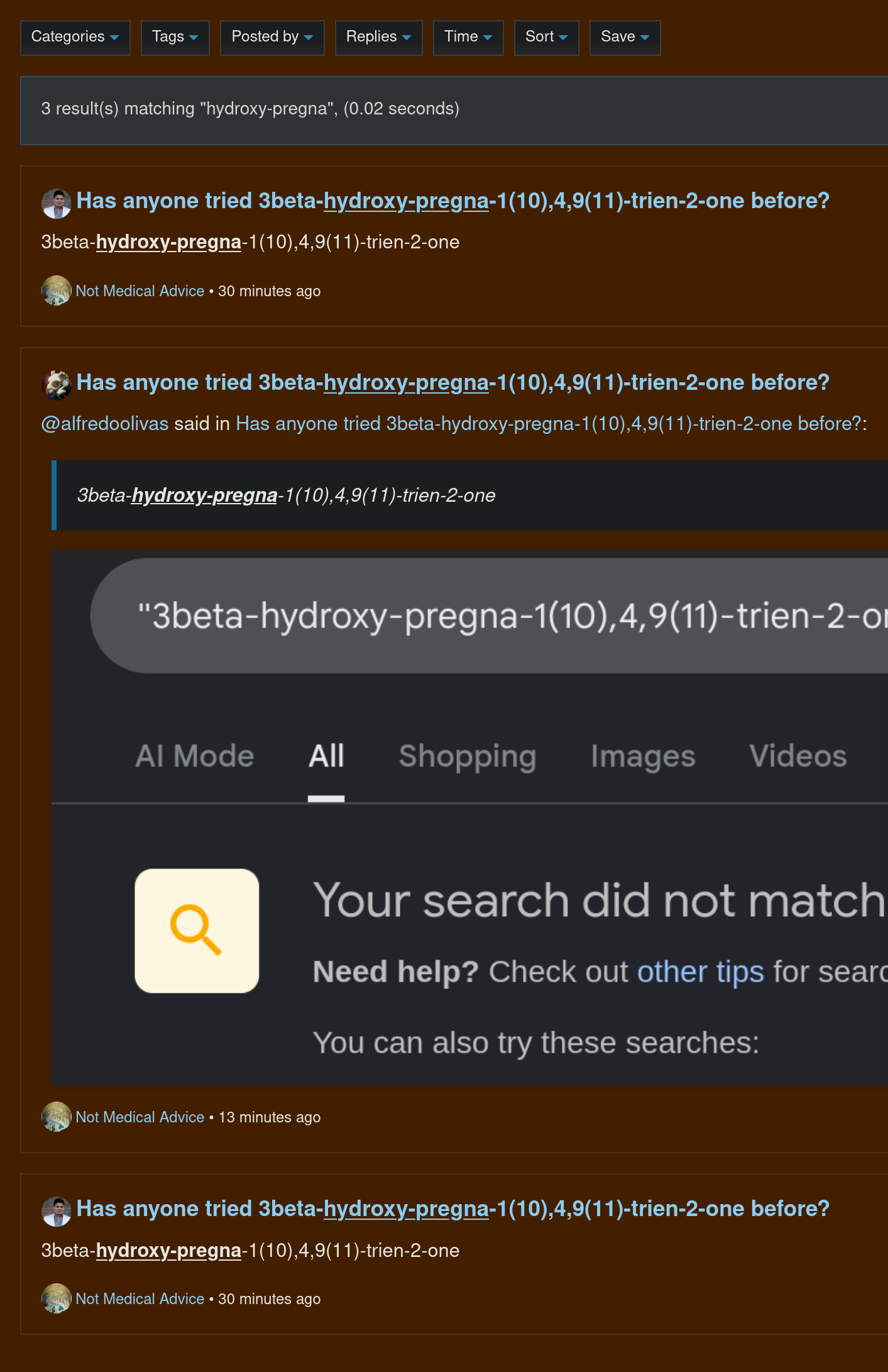Click the skull avatar on the second result
Image resolution: width=888 pixels, height=1372 pixels.
tap(57, 382)
